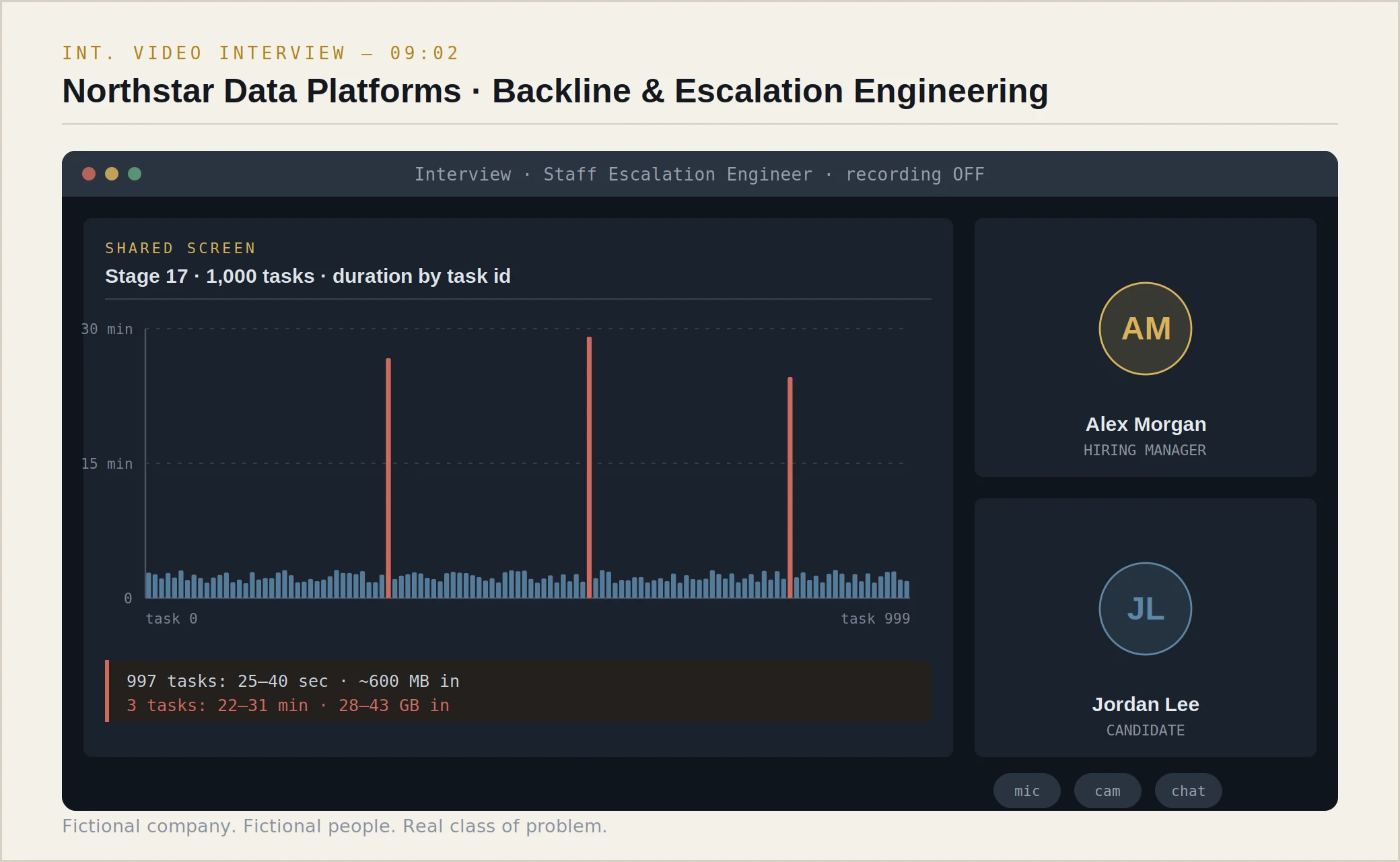Click the yellow minimize window dot
Viewport: 1400px width, 862px height.
point(112,174)
